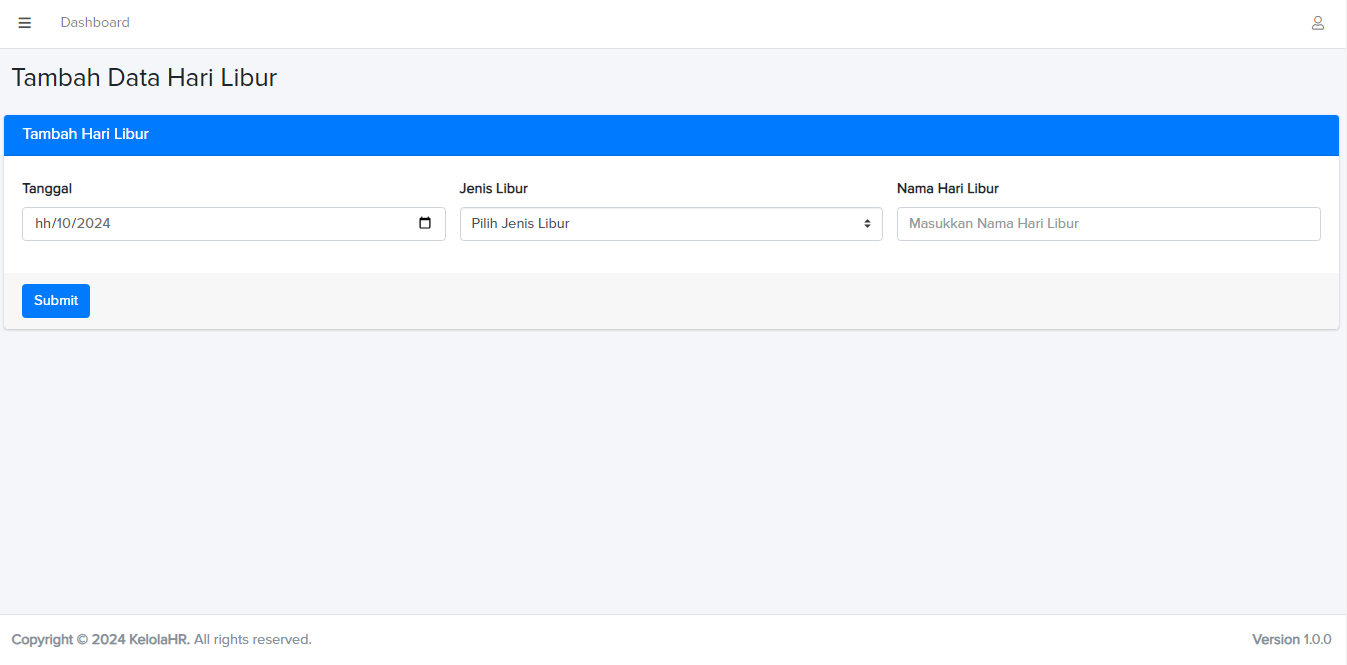Viewport: 1347px width, 665px height.
Task: Select the month "10" part of the date
Action: click(65, 224)
